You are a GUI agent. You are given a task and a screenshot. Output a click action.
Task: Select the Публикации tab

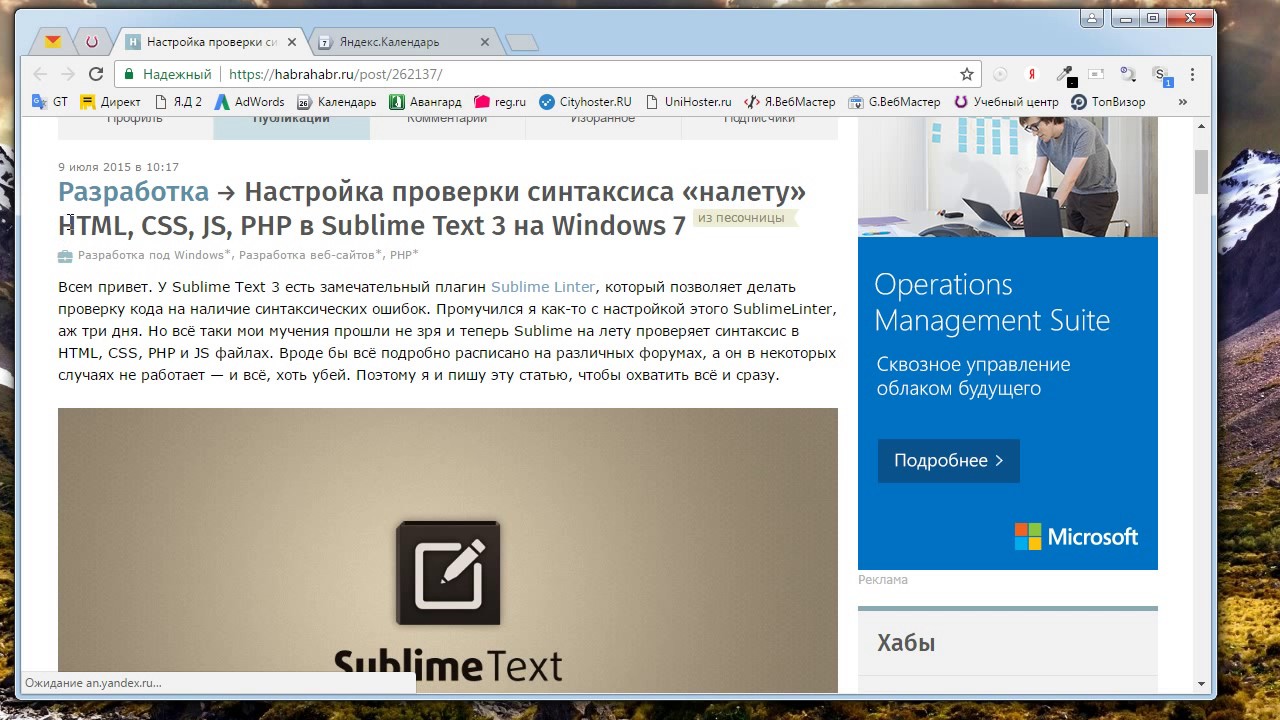[291, 127]
